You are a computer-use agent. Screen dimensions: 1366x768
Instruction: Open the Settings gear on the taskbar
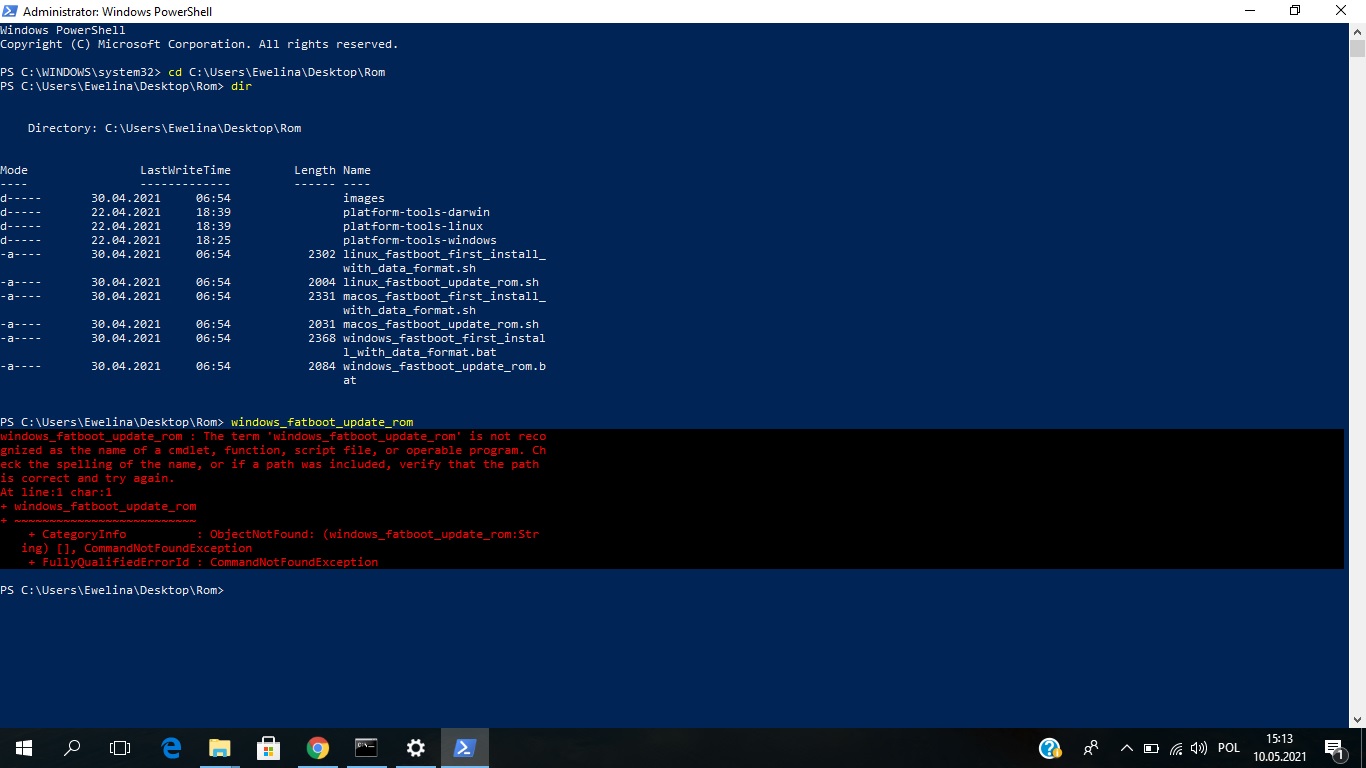click(x=415, y=748)
